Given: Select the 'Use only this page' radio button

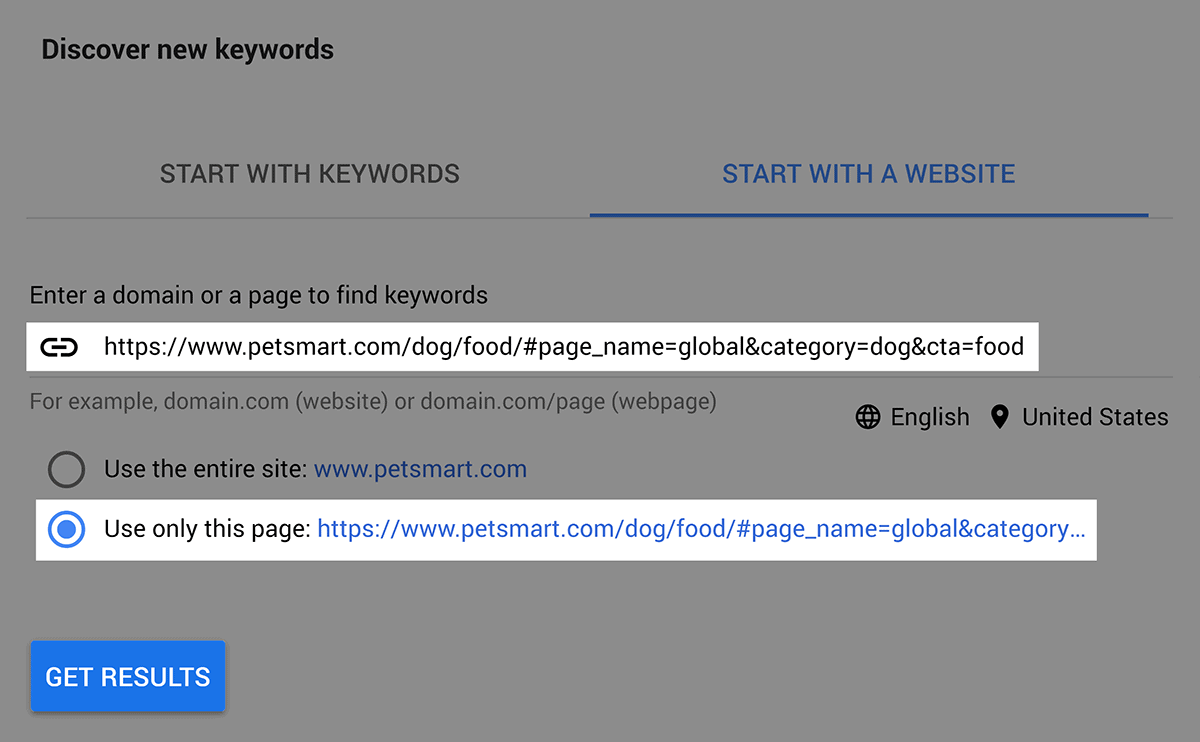Looking at the screenshot, I should 66,529.
